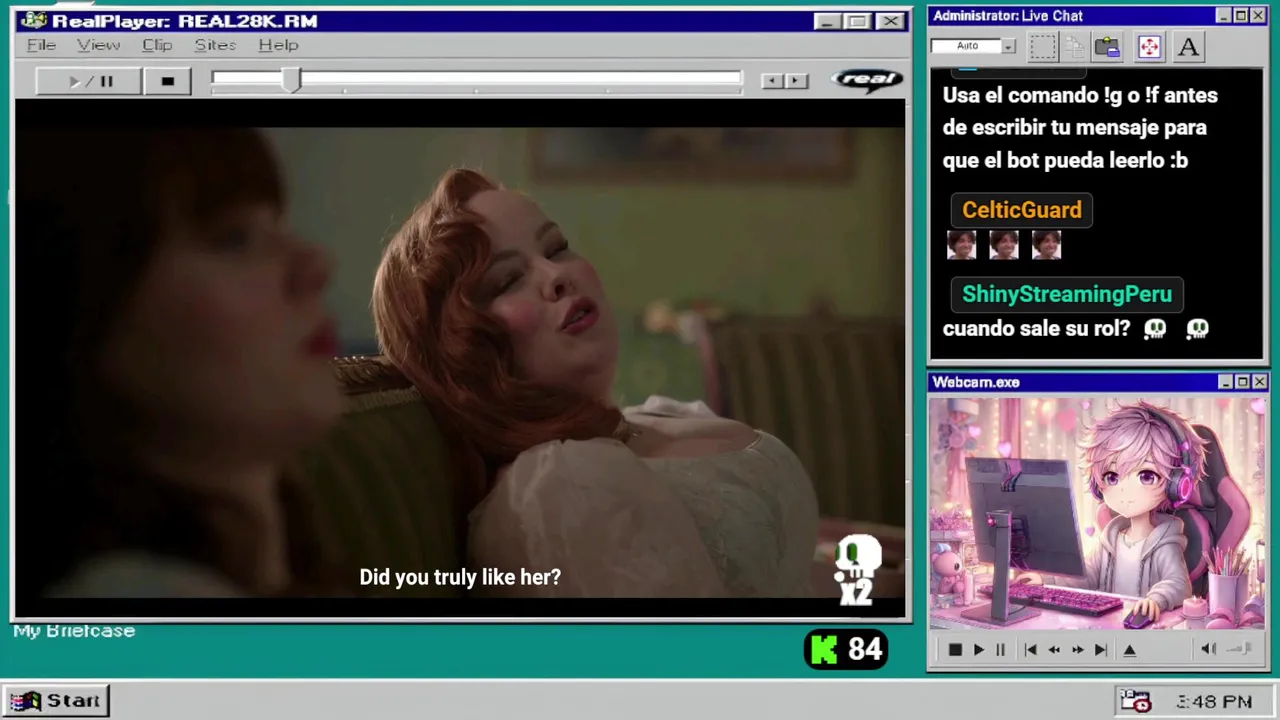Expand the Auto dropdown in Live Chat
Viewport: 1280px width, 720px height.
(1008, 46)
